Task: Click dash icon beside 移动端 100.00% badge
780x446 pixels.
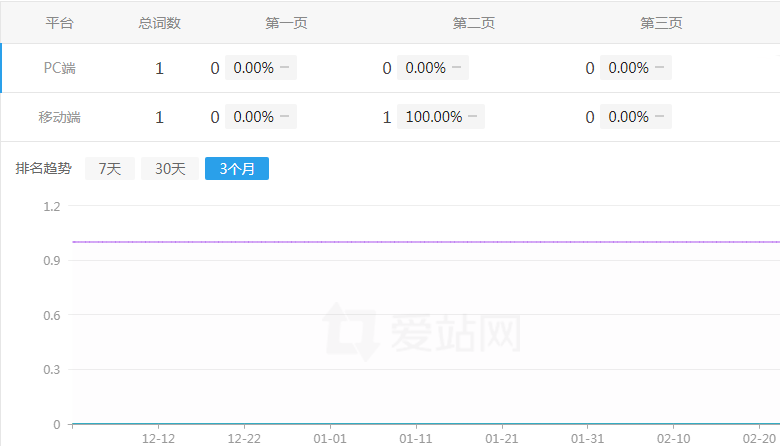Action: [474, 117]
